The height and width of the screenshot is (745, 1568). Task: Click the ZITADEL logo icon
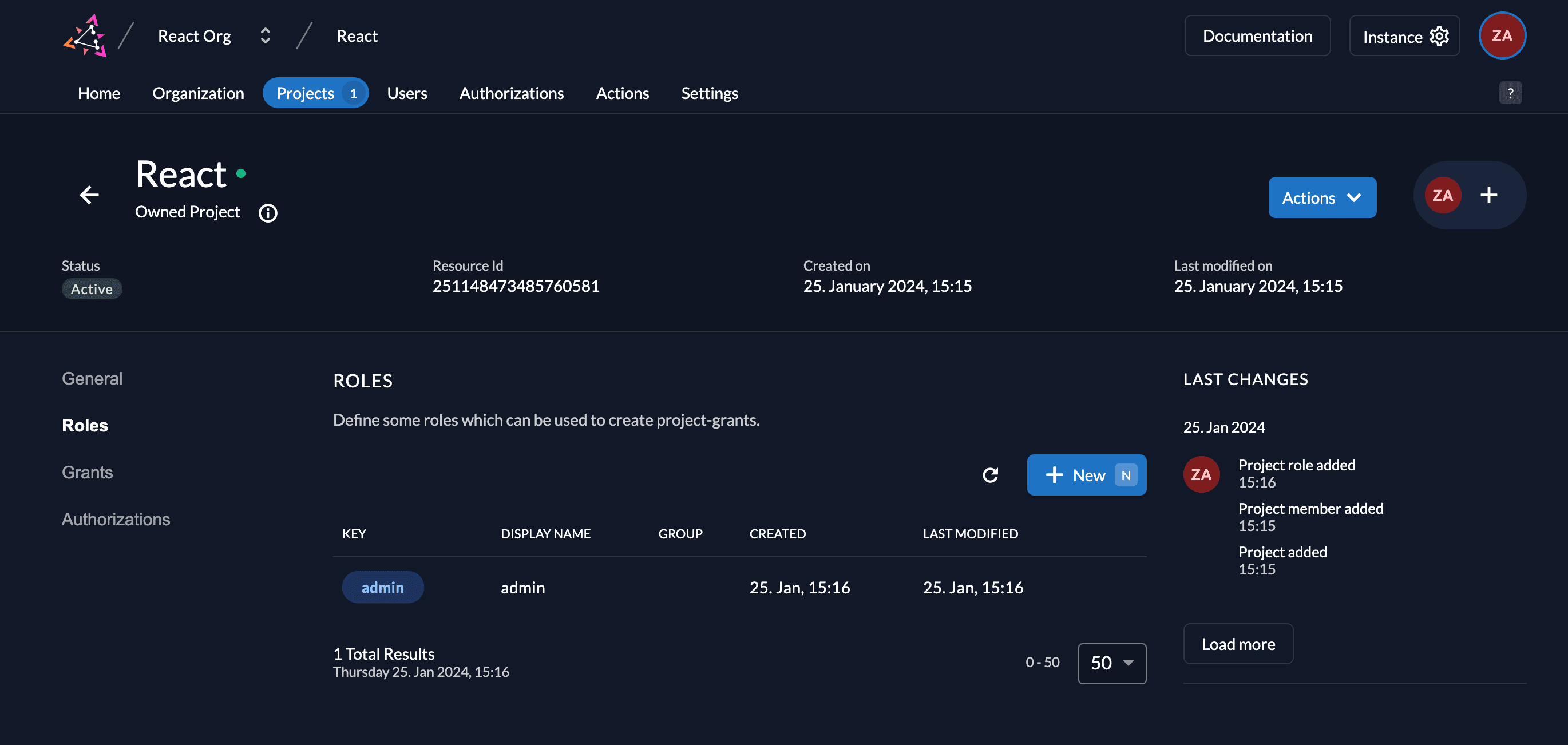[85, 36]
